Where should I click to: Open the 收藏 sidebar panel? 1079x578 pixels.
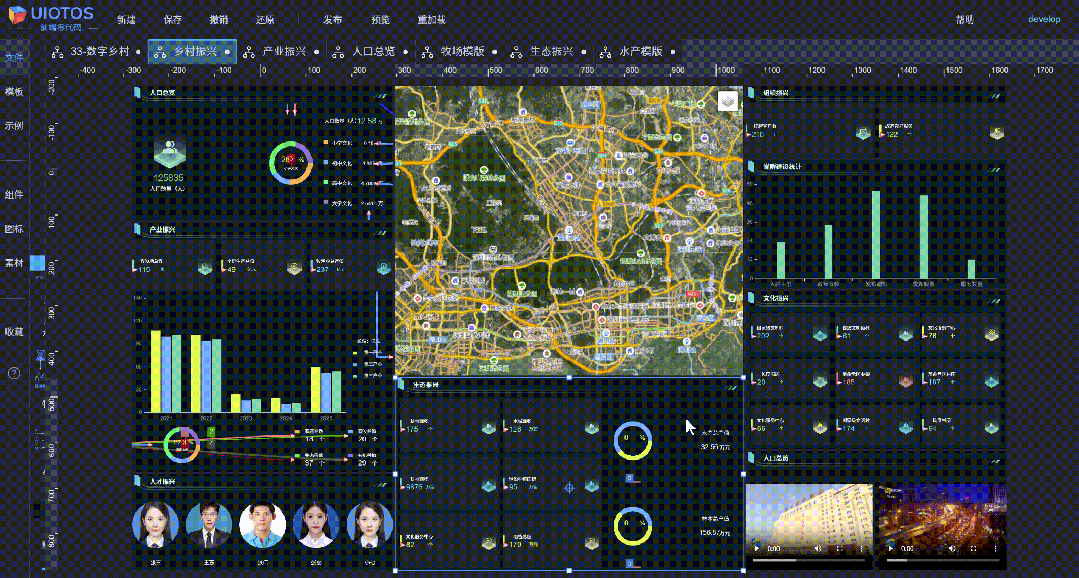[14, 332]
